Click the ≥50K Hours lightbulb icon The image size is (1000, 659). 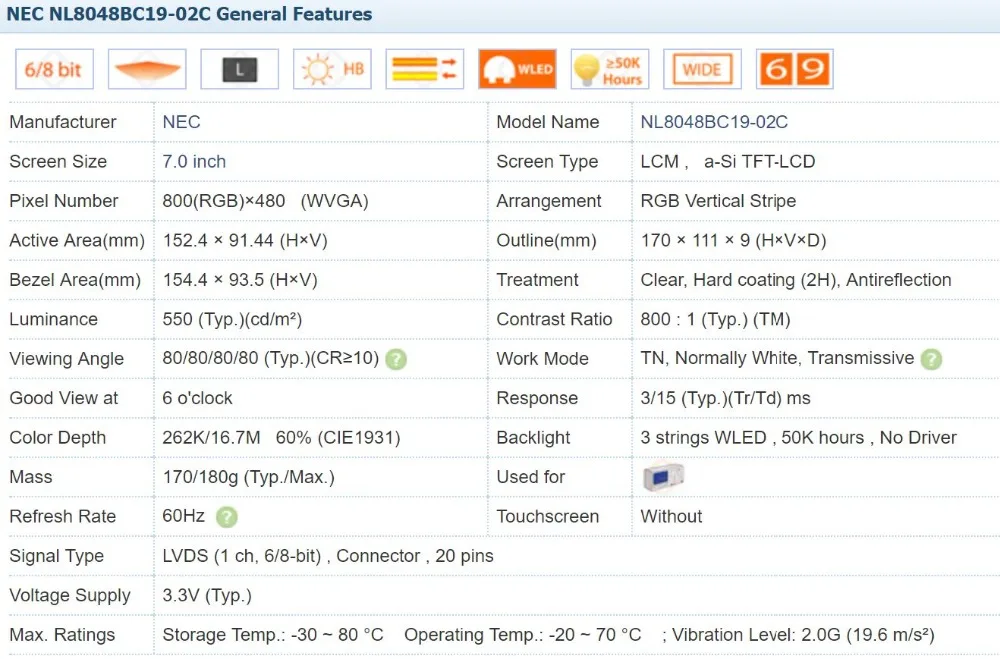pyautogui.click(x=610, y=69)
